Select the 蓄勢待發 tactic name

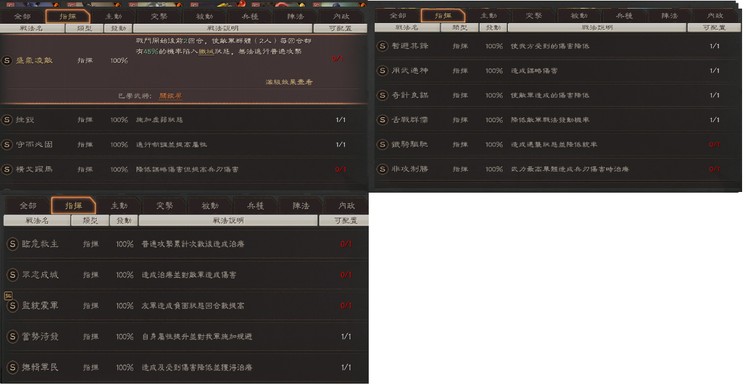[x=40, y=337]
